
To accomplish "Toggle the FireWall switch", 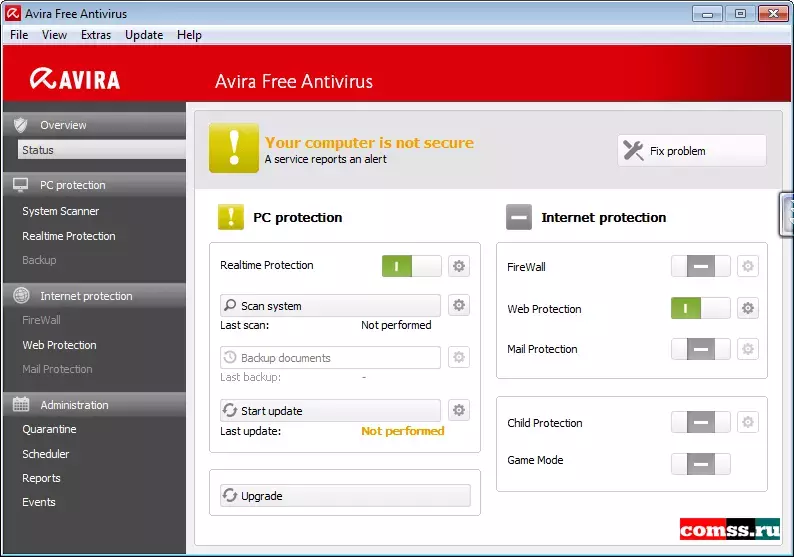I will (701, 266).
